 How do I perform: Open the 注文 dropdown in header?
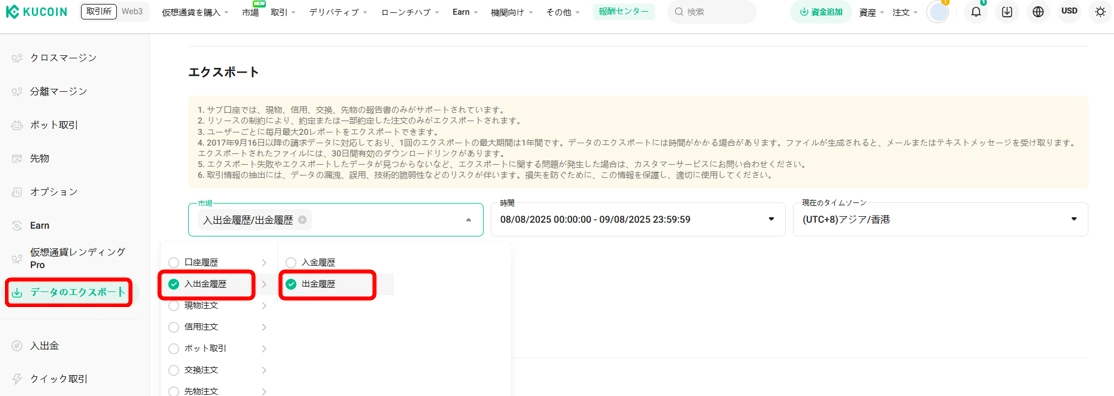click(x=904, y=12)
